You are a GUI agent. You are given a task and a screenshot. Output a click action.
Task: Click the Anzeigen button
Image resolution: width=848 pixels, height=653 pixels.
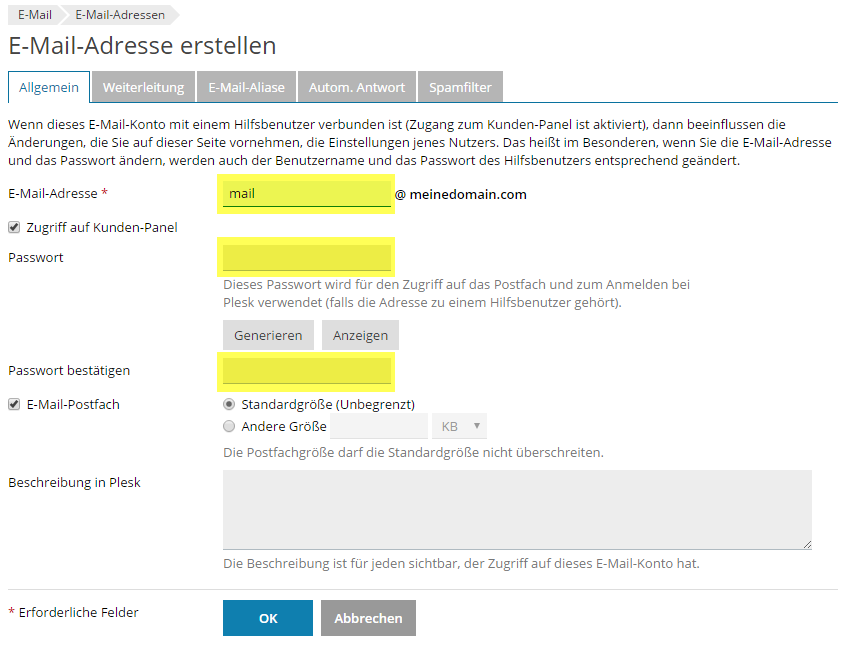(360, 335)
